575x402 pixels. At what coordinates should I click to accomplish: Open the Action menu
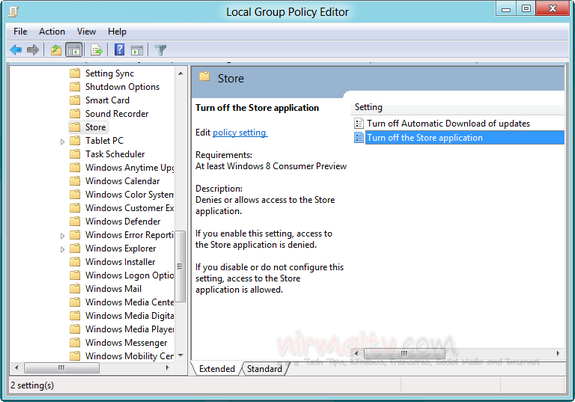[52, 32]
